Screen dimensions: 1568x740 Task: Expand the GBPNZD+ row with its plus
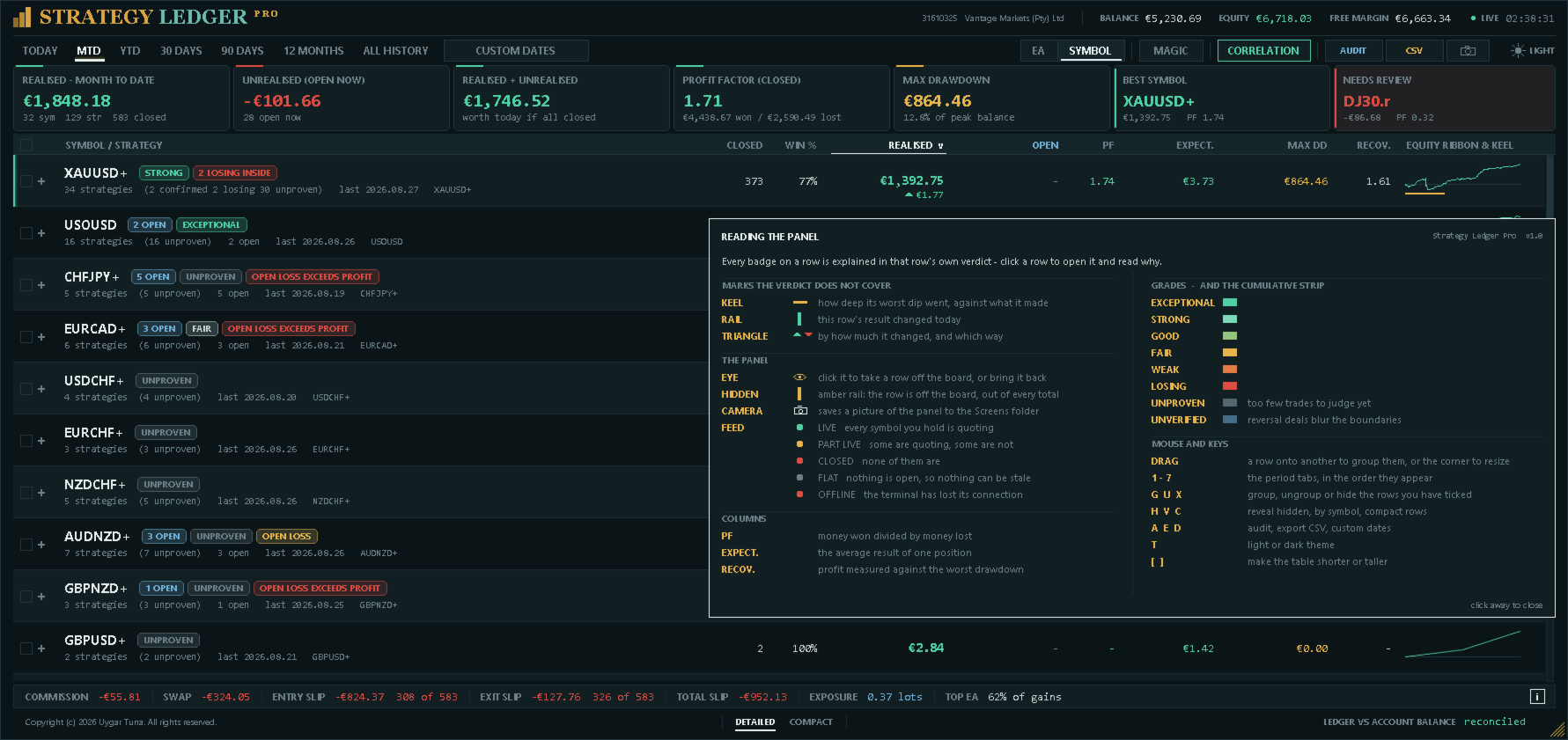click(41, 597)
